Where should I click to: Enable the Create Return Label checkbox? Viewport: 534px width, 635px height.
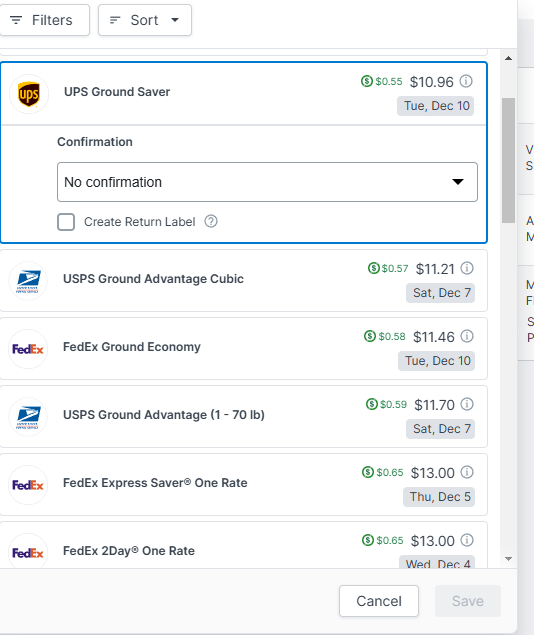66,222
